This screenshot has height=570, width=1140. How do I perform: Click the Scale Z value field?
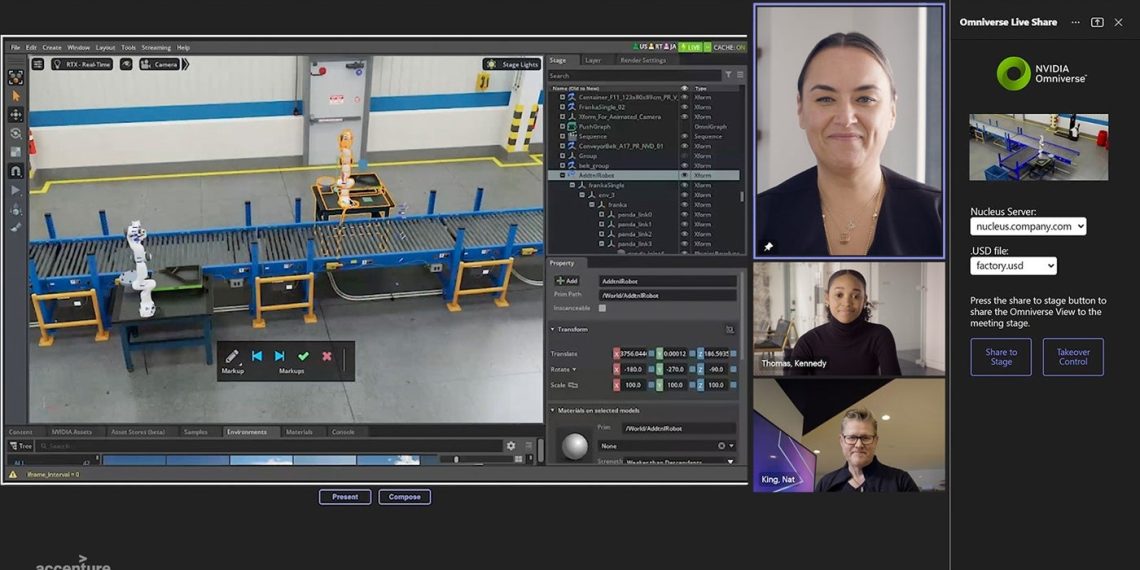click(x=717, y=385)
